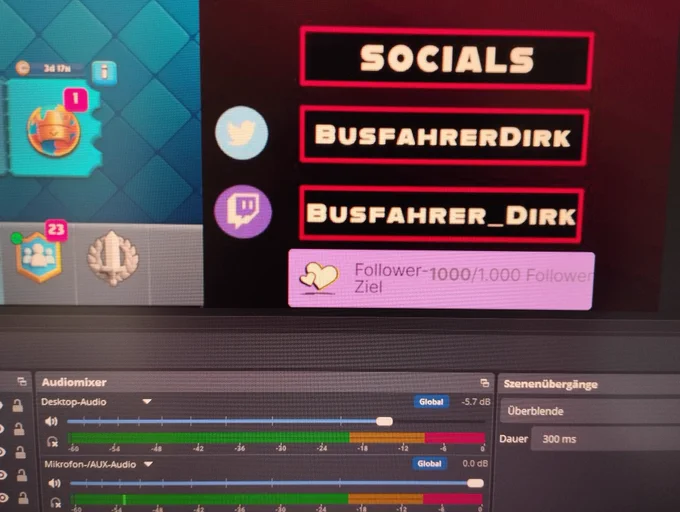The width and height of the screenshot is (680, 512).
Task: Click the Twitter bird icon in preview
Action: pos(242,133)
